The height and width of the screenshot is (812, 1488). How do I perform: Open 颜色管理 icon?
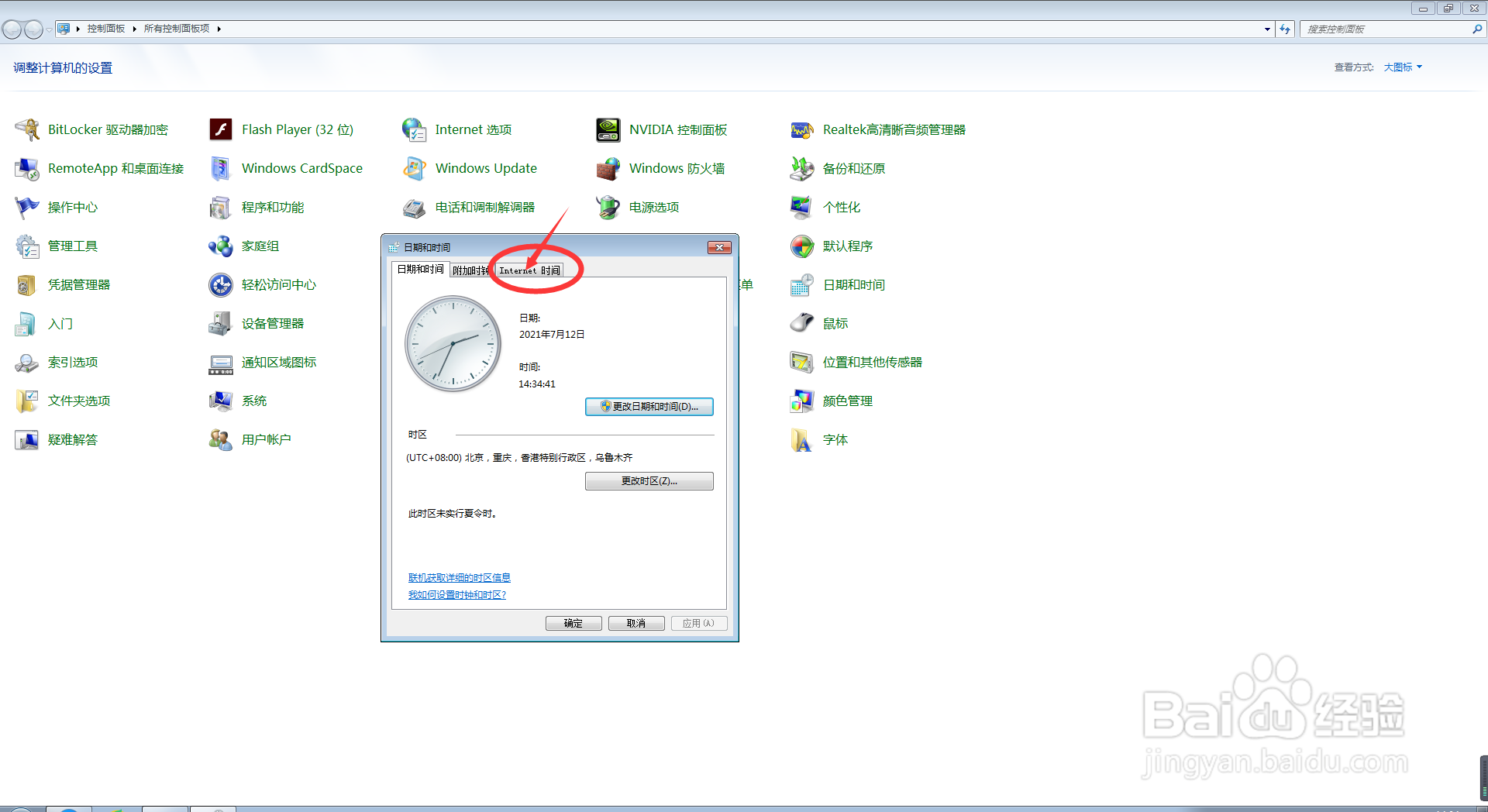click(x=802, y=401)
